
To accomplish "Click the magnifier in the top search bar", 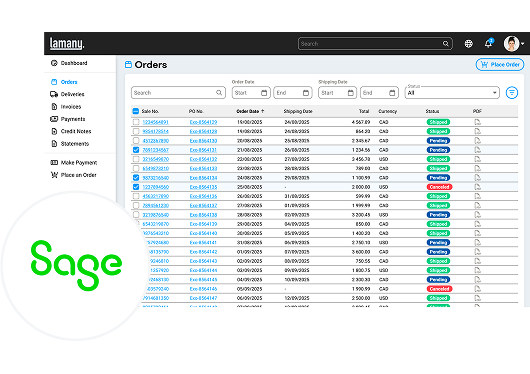I will pos(445,44).
